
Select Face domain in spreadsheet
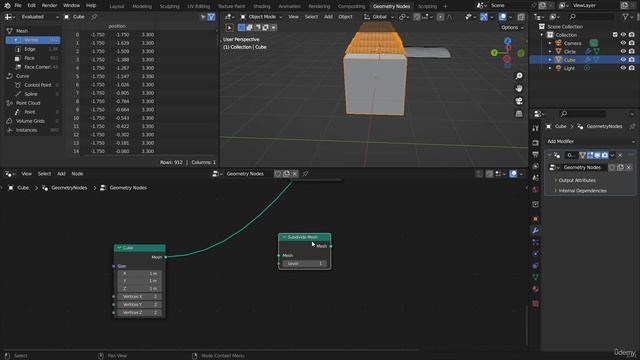(29, 58)
